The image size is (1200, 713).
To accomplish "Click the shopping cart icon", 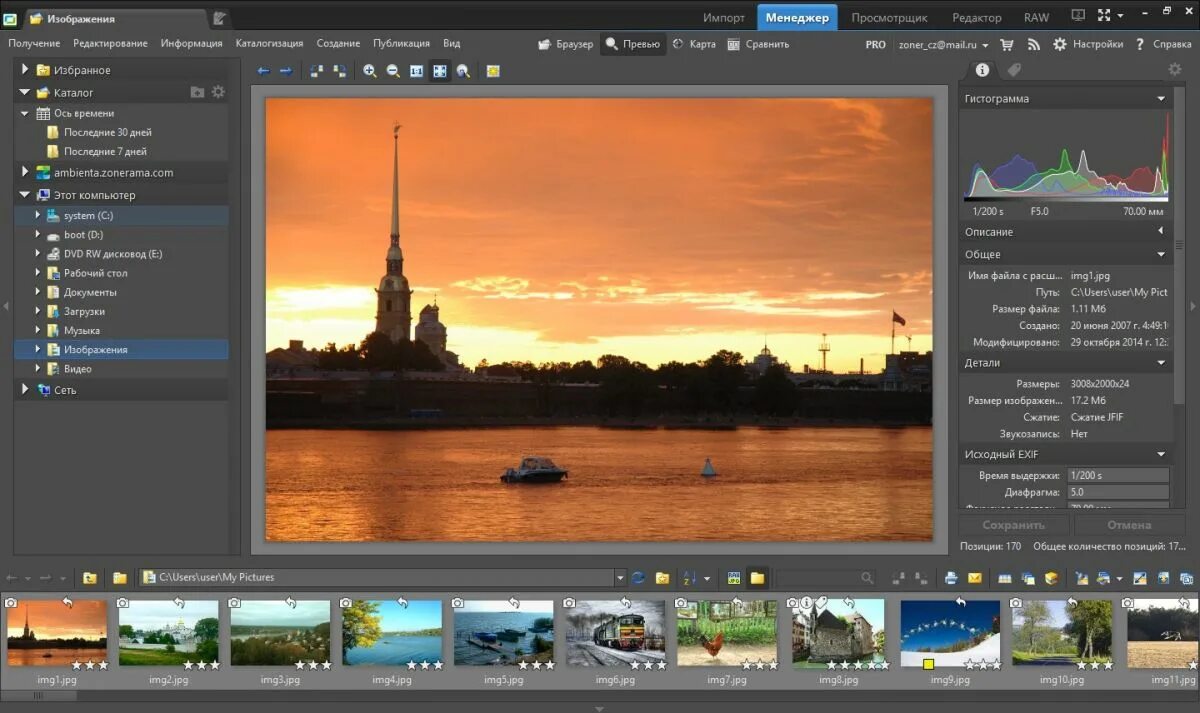I will point(1007,44).
